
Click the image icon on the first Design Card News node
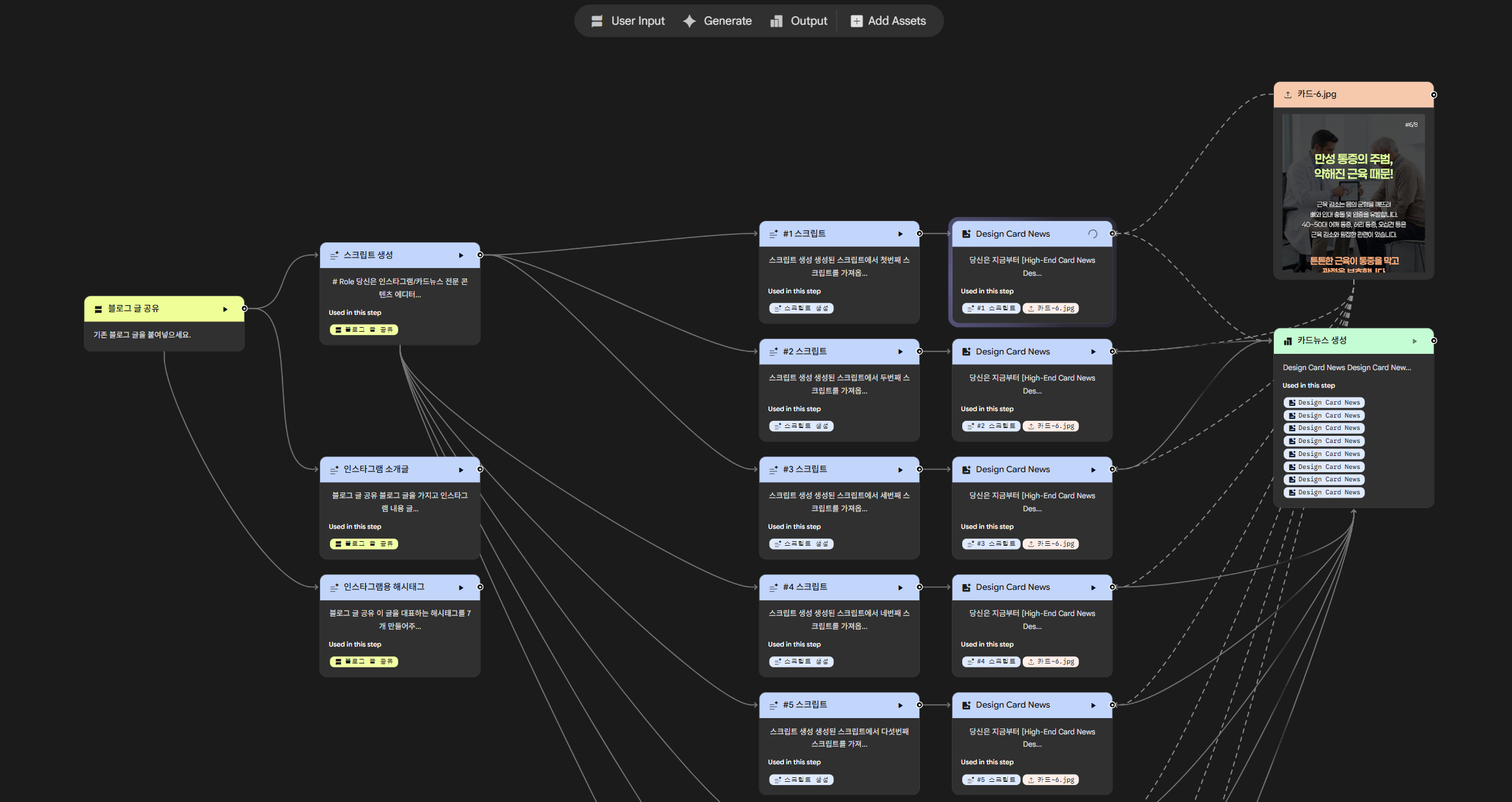[966, 234]
